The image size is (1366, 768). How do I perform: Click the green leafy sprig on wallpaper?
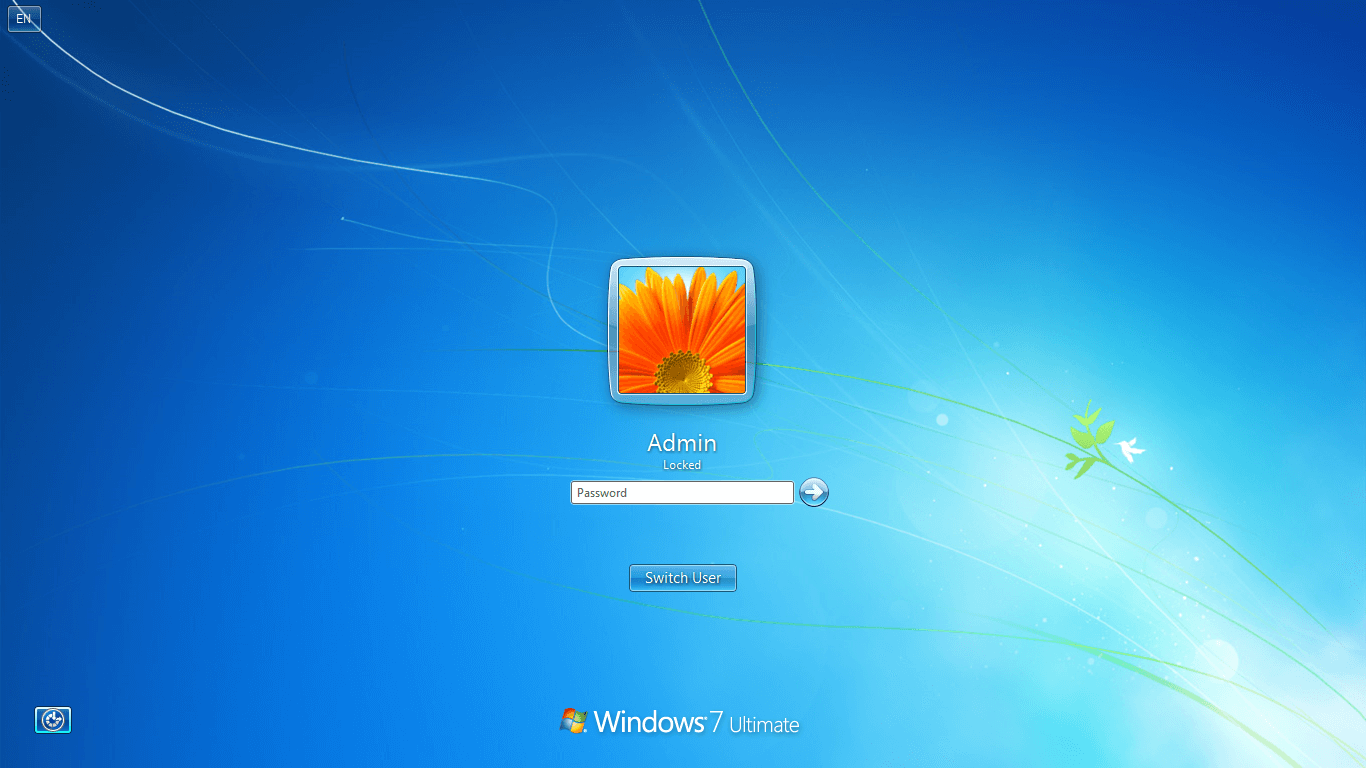pos(1087,438)
